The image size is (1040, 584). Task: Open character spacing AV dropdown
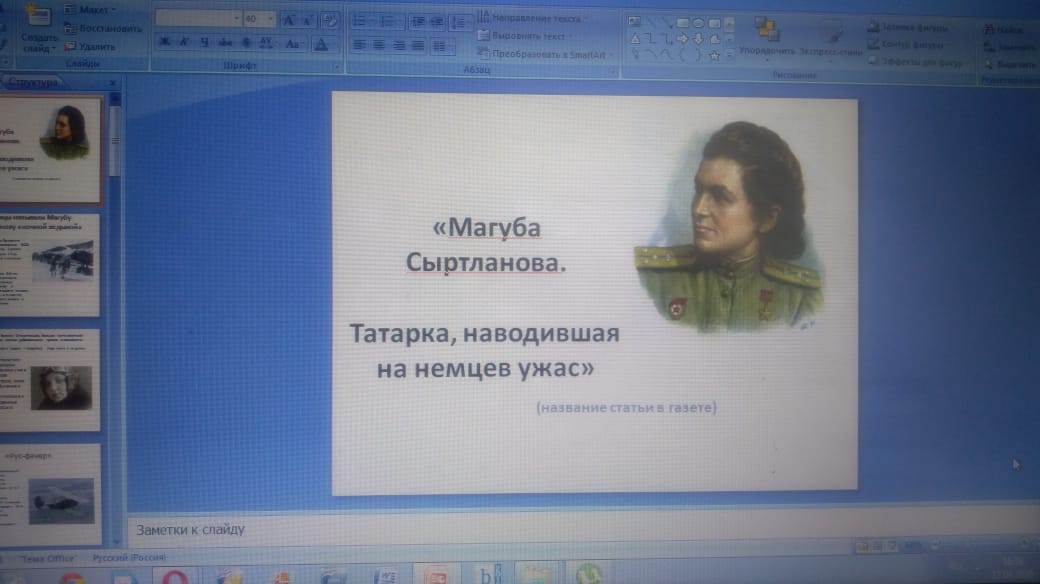point(267,44)
